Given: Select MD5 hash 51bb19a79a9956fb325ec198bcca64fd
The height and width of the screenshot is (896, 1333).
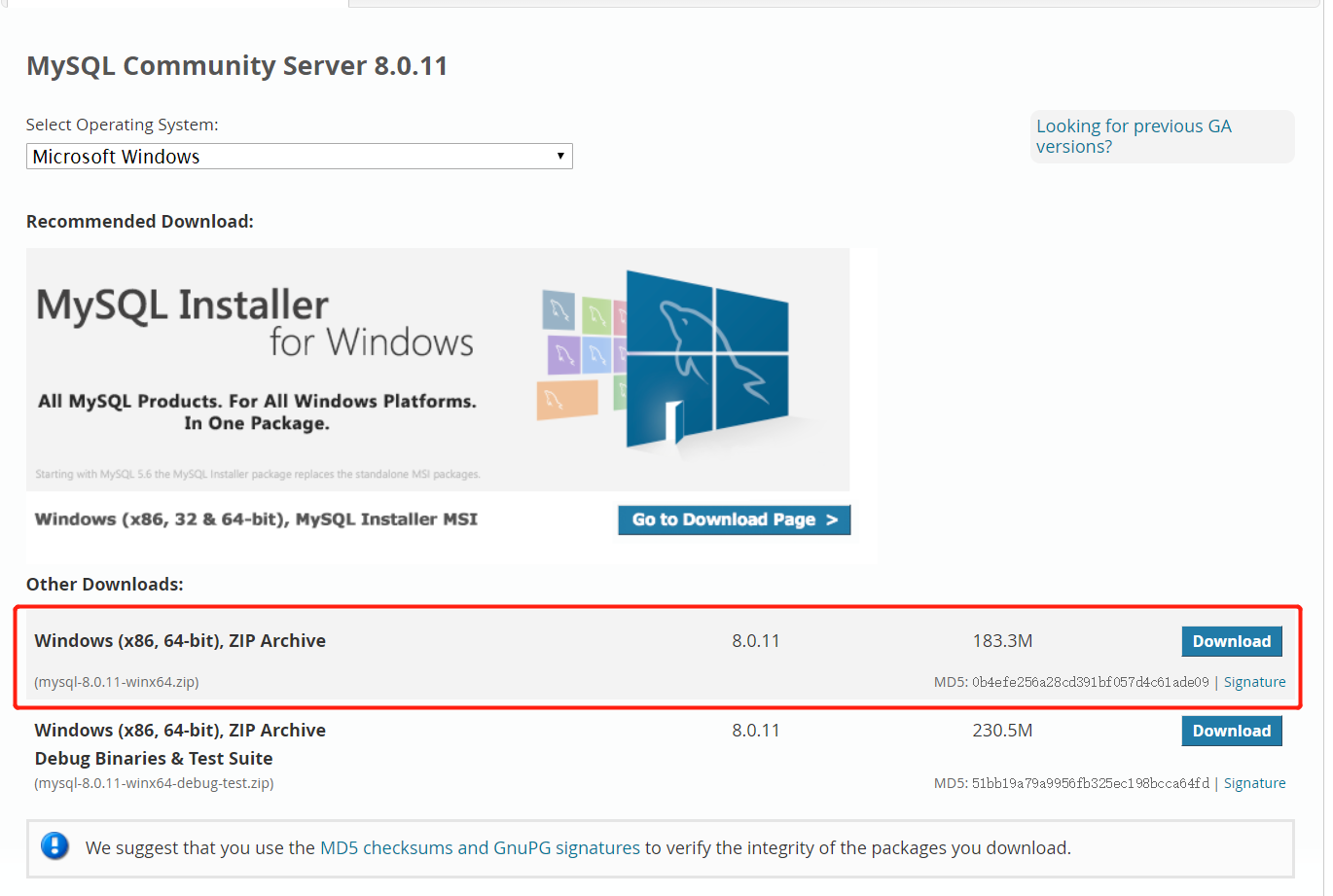Looking at the screenshot, I should pos(1090,783).
